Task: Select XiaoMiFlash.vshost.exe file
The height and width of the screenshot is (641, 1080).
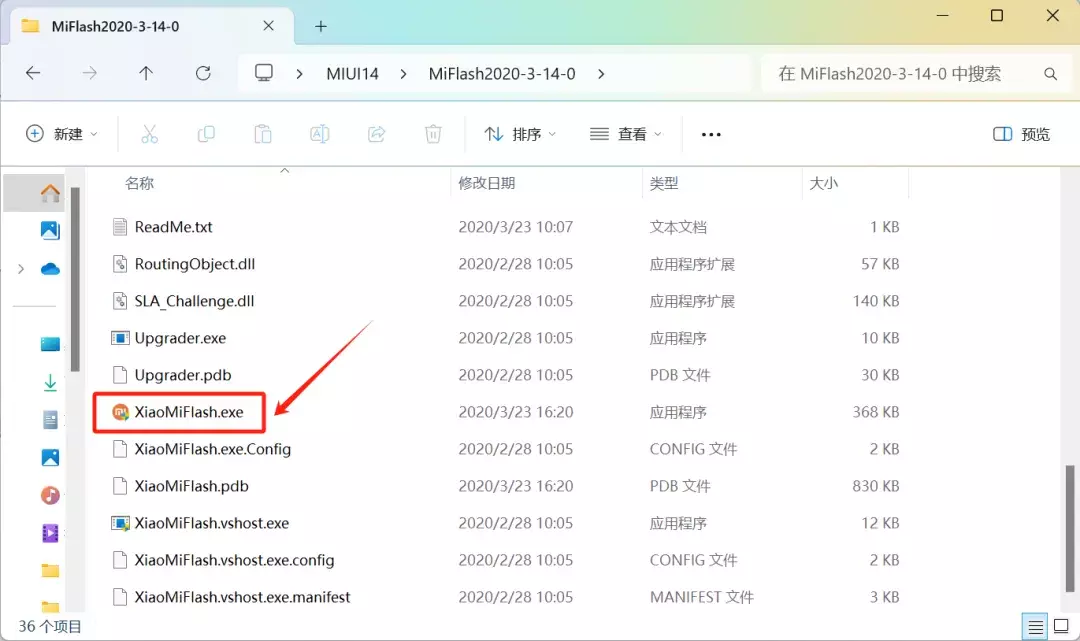Action: coord(211,523)
